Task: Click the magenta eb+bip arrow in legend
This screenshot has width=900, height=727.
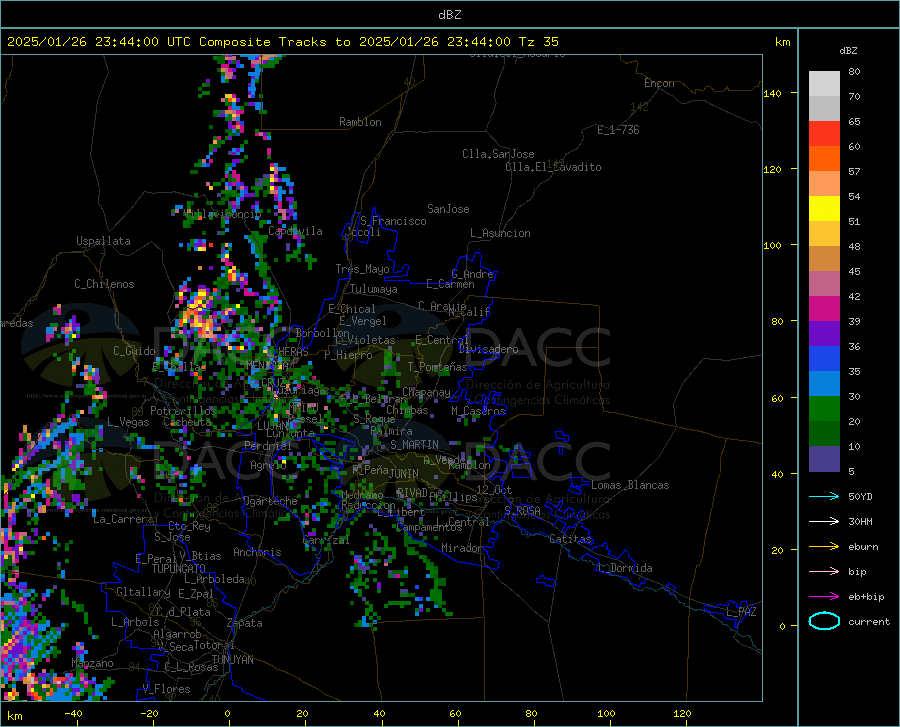Action: (824, 597)
